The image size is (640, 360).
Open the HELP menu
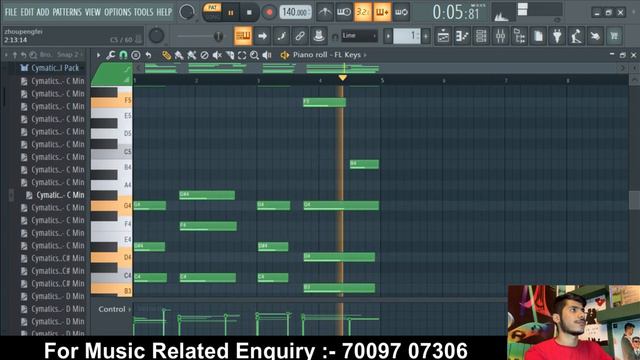(164, 12)
